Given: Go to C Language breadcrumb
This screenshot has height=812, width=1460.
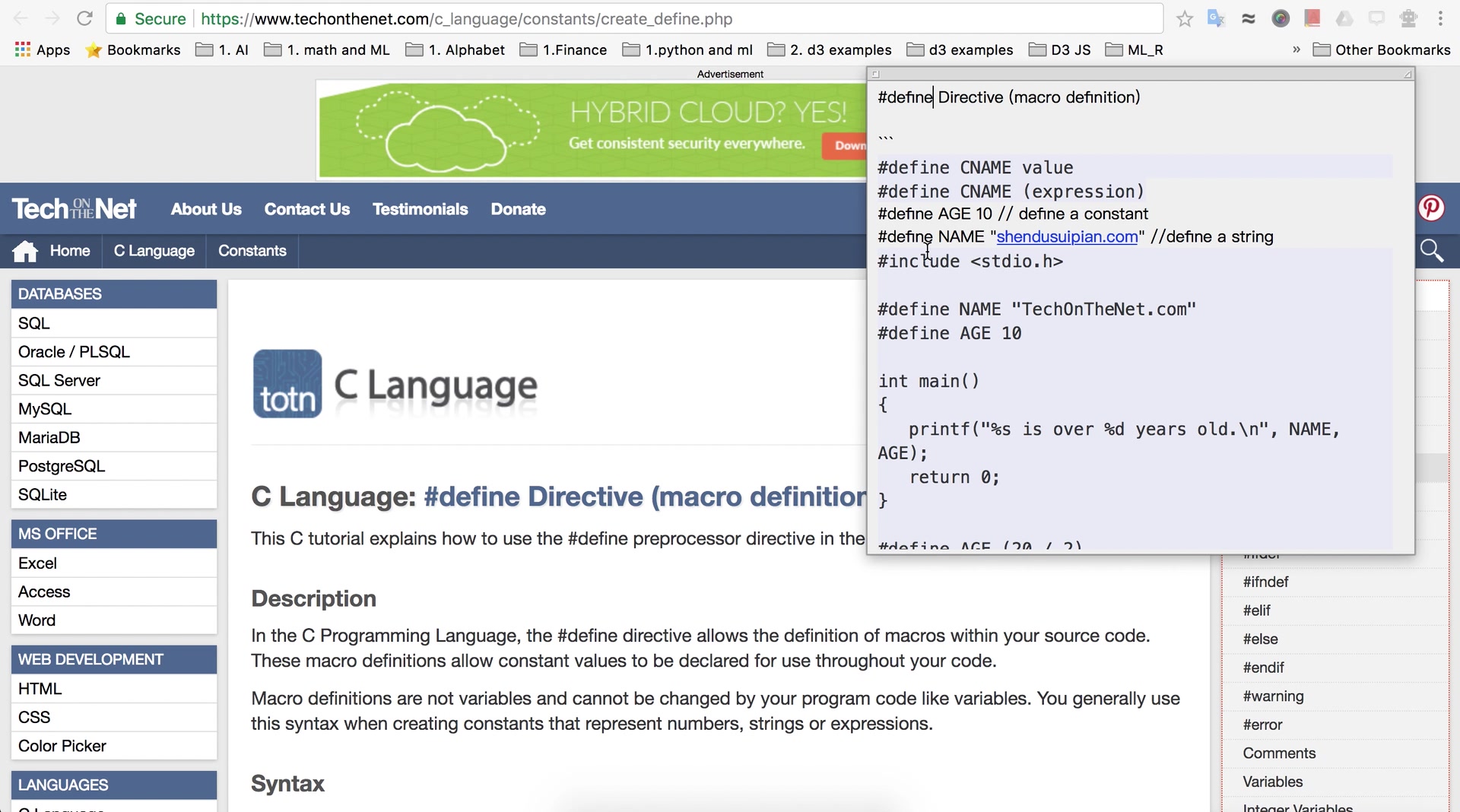Looking at the screenshot, I should pos(154,251).
